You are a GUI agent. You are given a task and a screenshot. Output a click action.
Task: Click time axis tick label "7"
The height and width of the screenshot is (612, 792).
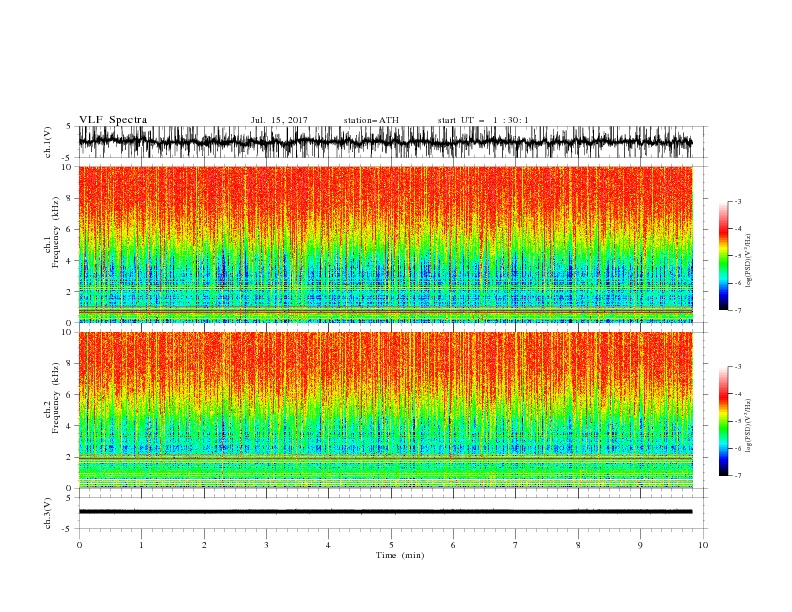pos(516,545)
